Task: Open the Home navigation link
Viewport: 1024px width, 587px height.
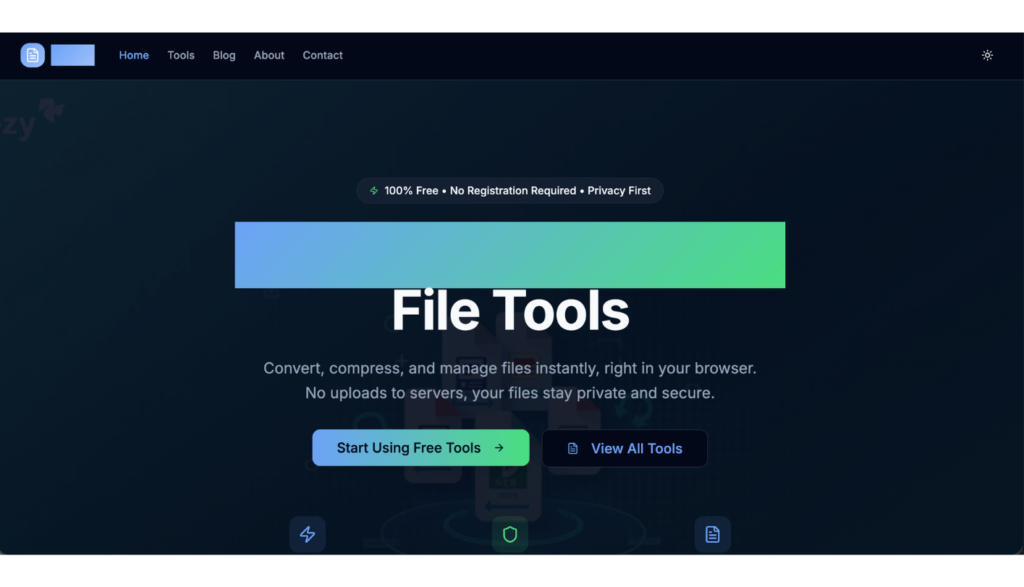Action: click(x=134, y=55)
